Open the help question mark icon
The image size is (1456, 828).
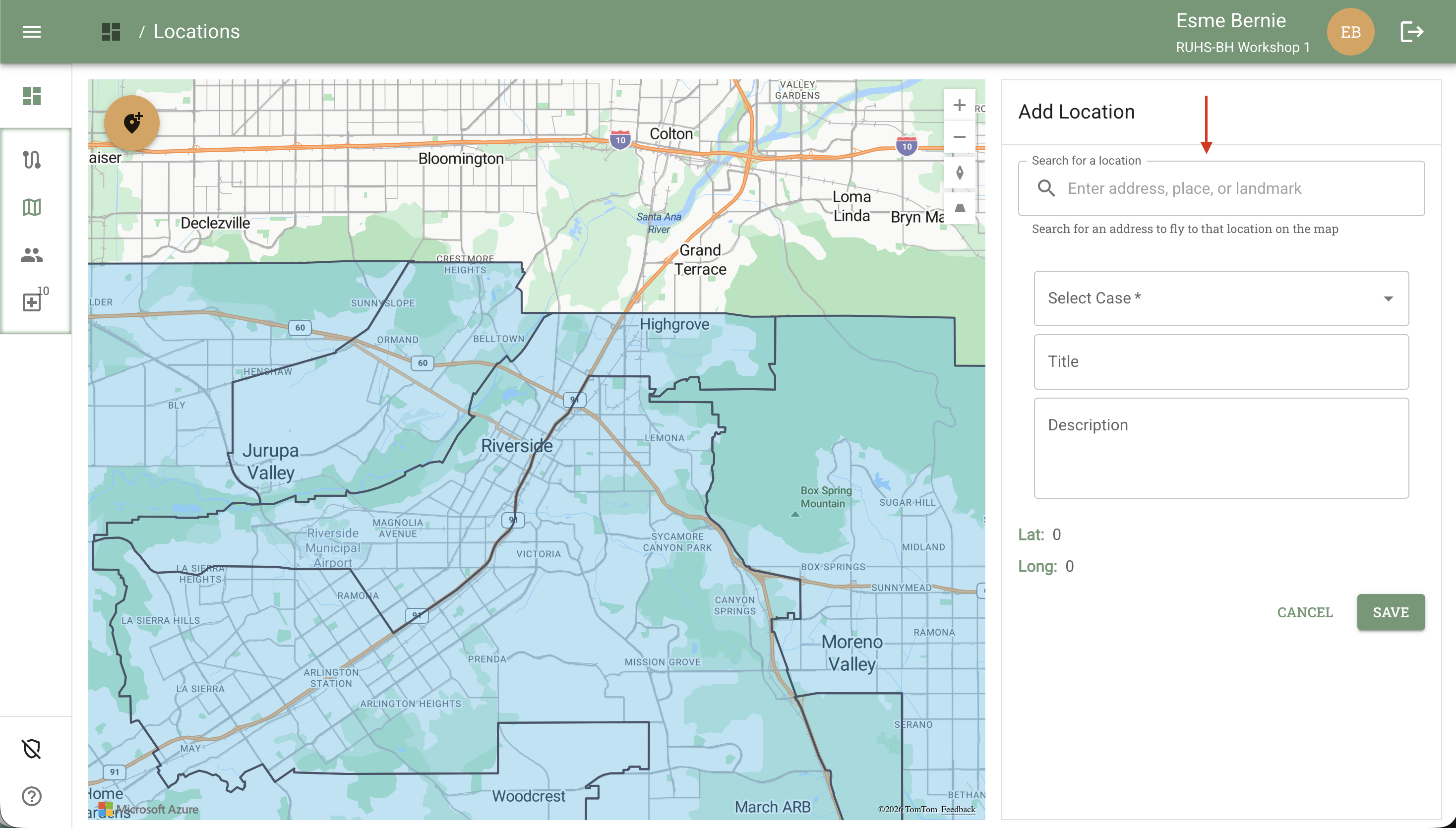tap(32, 796)
